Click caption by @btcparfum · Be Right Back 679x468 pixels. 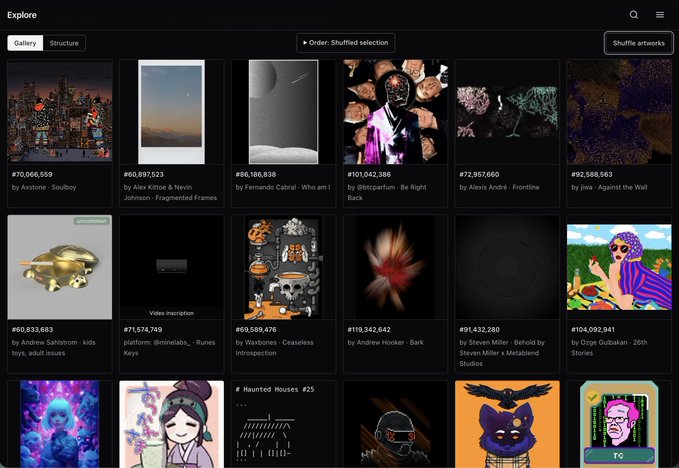tap(387, 193)
